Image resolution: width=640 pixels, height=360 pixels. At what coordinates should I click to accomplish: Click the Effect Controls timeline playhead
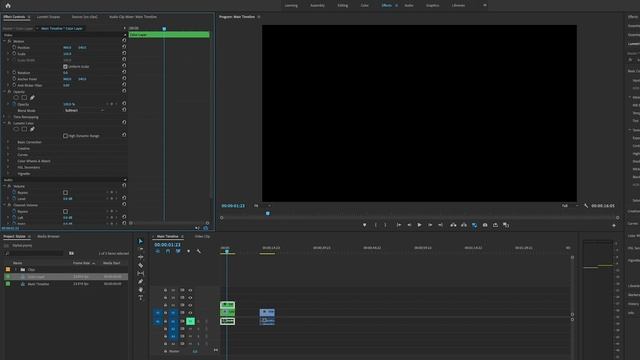click(x=164, y=29)
